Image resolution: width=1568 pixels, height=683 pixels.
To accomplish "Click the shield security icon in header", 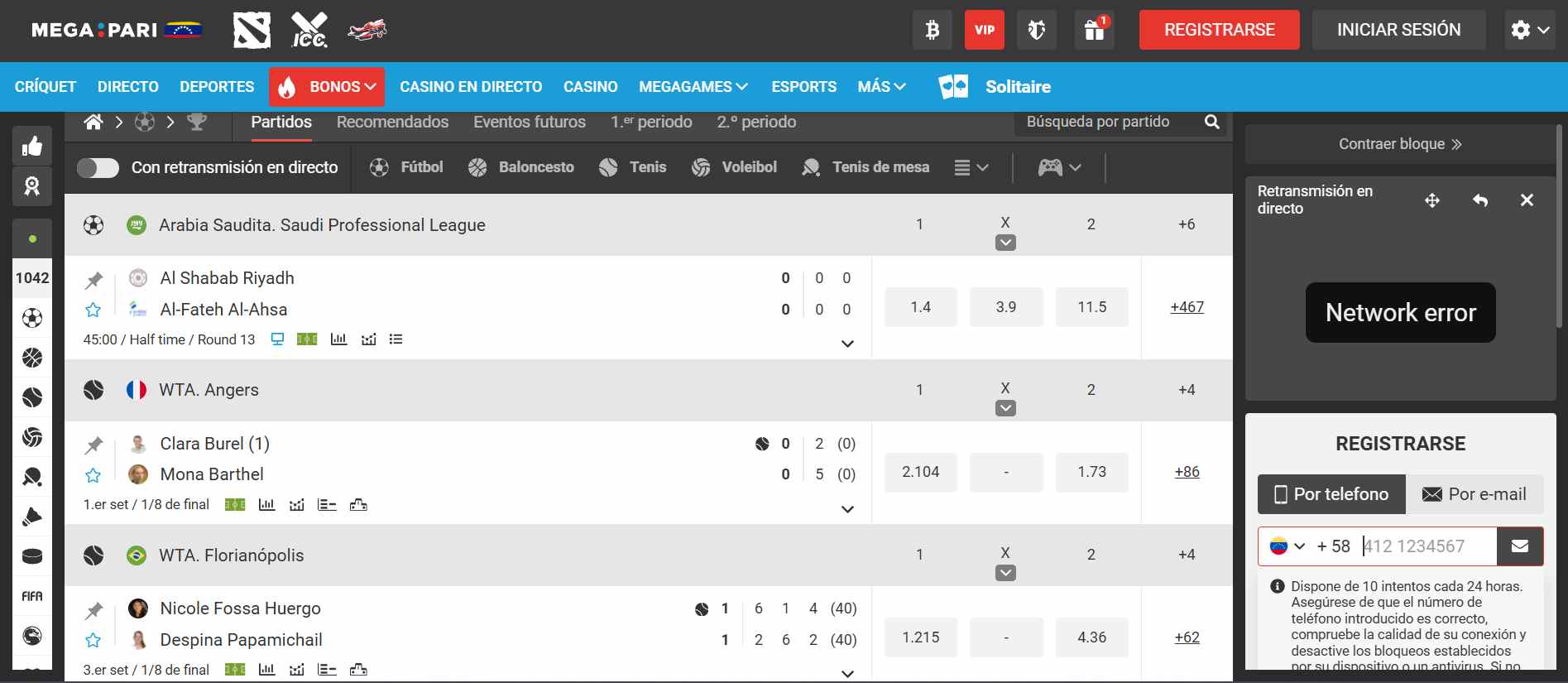I will pos(1037,30).
